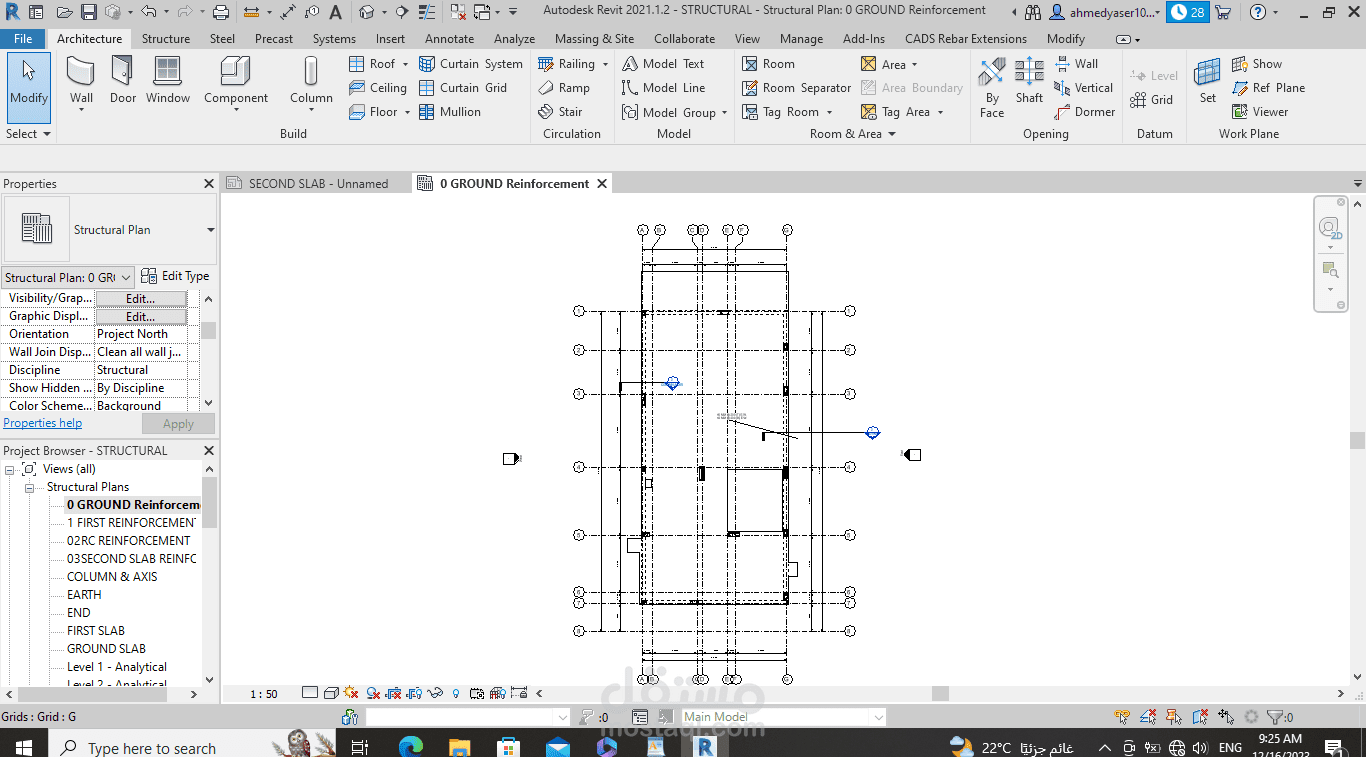Select the Wall tool in Build panel
Screen dimensions: 1366x757
click(x=81, y=81)
